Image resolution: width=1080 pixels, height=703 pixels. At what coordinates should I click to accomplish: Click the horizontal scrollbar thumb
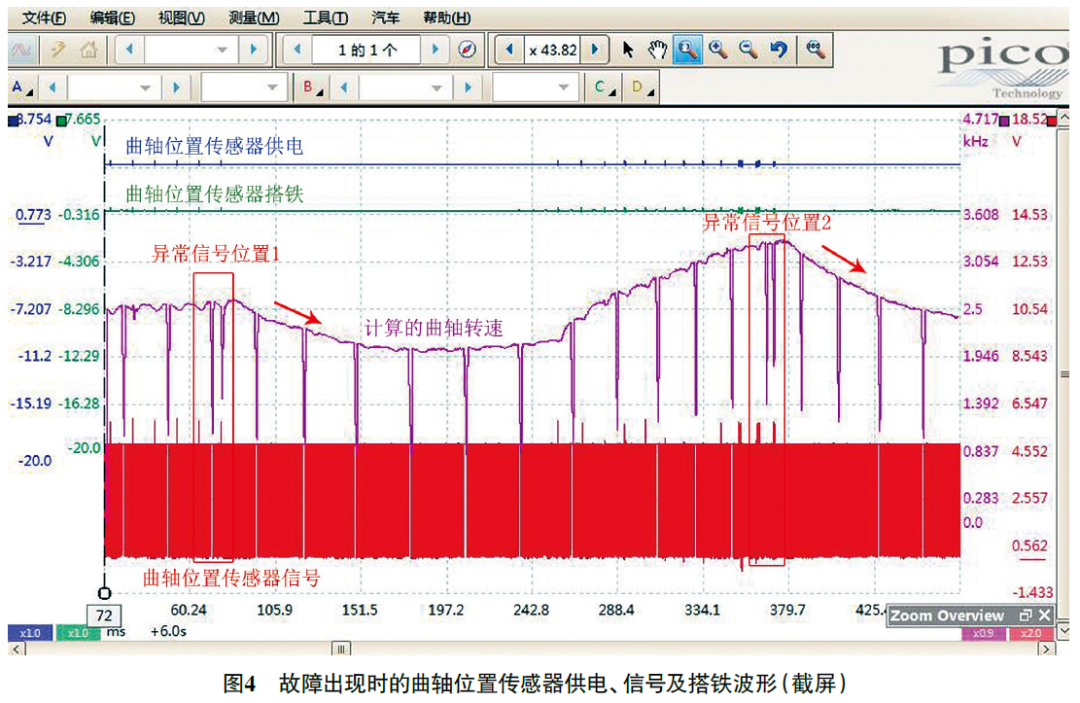pyautogui.click(x=341, y=649)
